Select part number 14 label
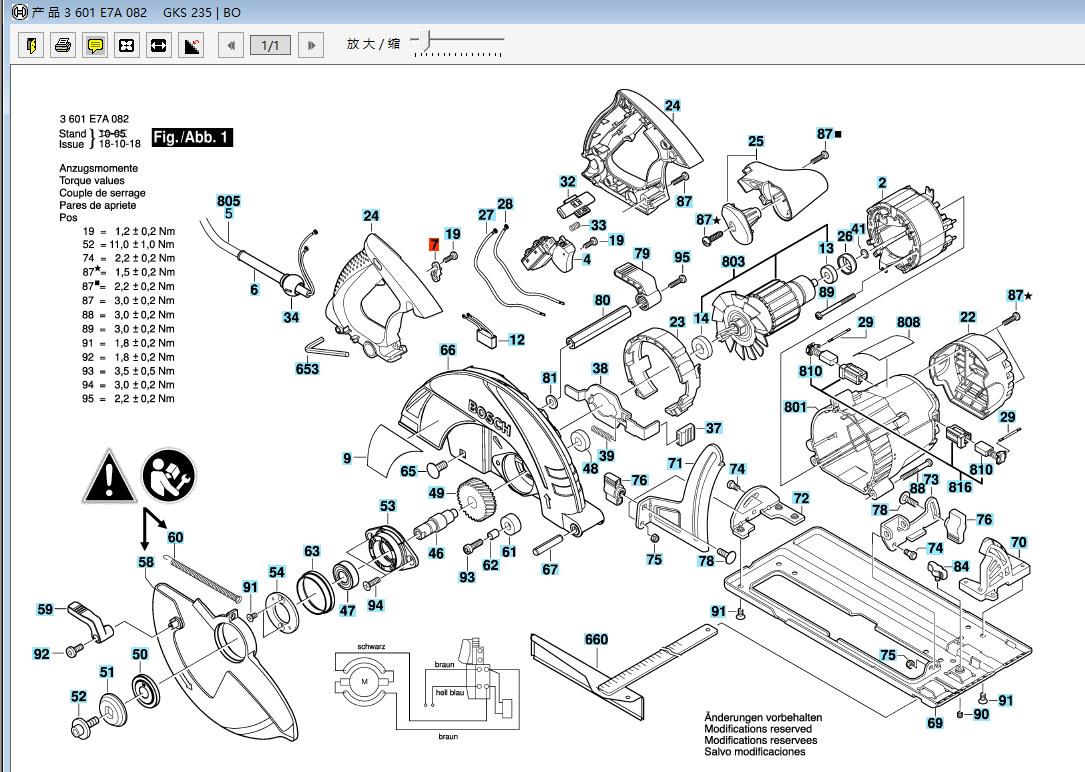The width and height of the screenshot is (1085, 772). click(x=702, y=318)
